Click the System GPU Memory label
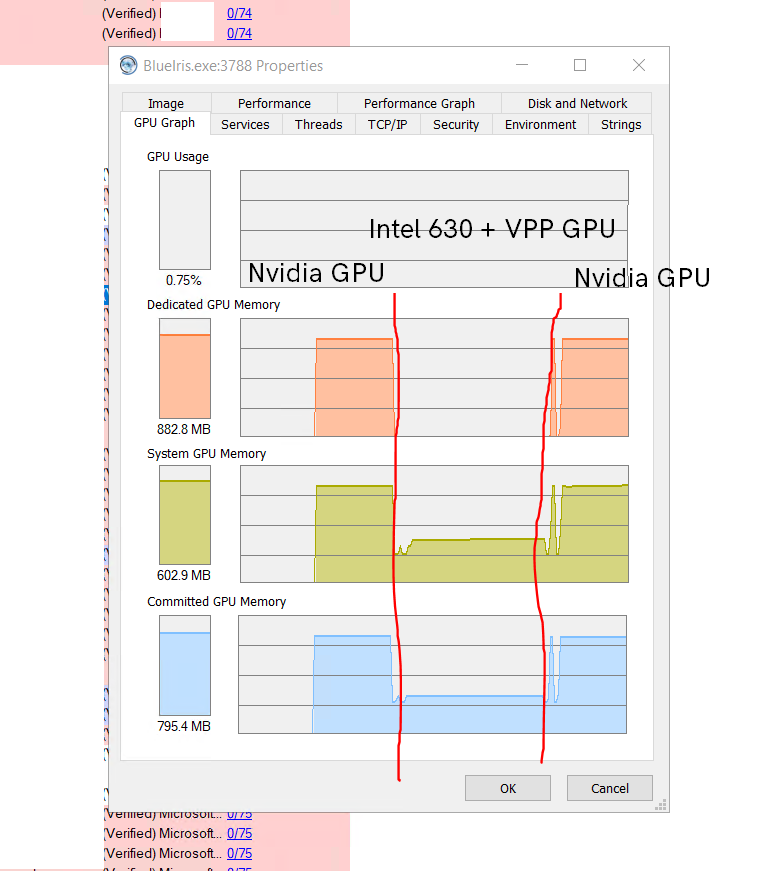The image size is (782, 871). pos(206,454)
